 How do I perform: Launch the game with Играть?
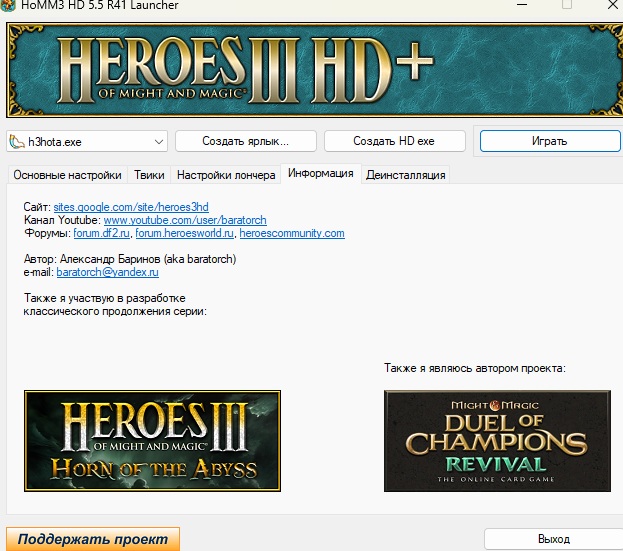coord(549,141)
